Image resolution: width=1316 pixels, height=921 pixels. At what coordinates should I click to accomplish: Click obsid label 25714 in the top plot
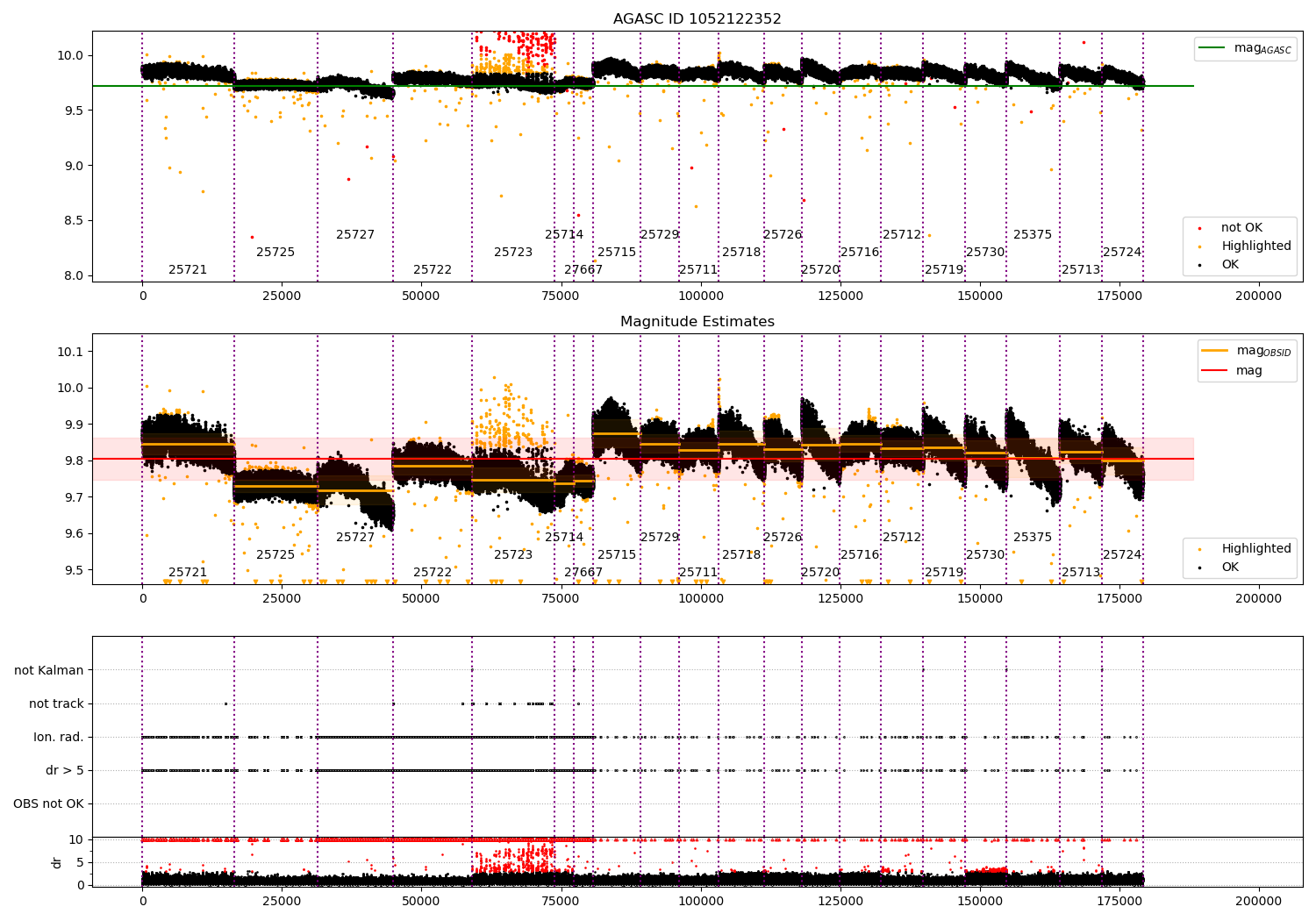click(x=564, y=235)
